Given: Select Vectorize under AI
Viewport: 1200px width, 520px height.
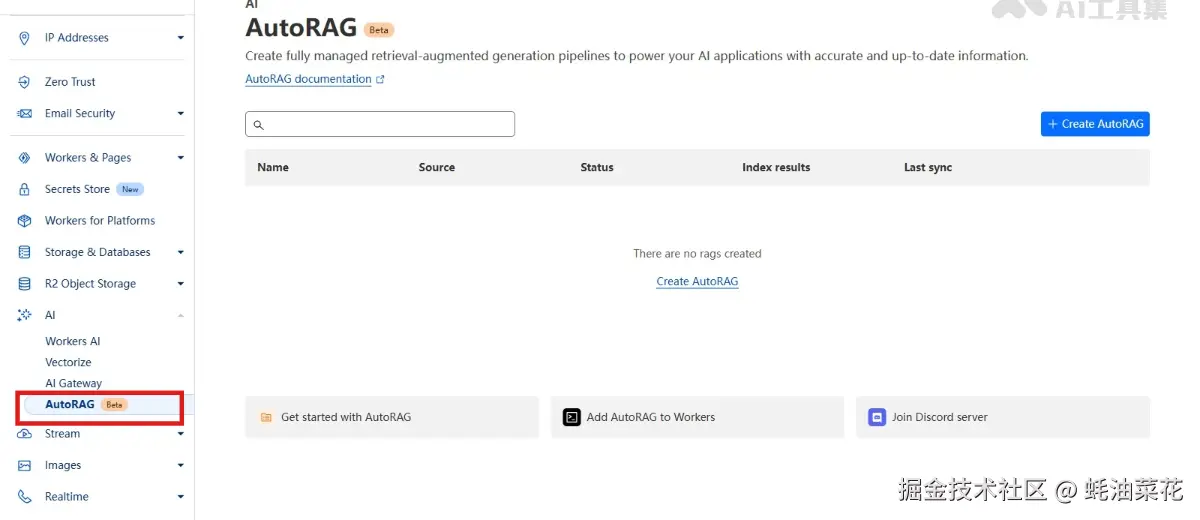Looking at the screenshot, I should 68,363.
